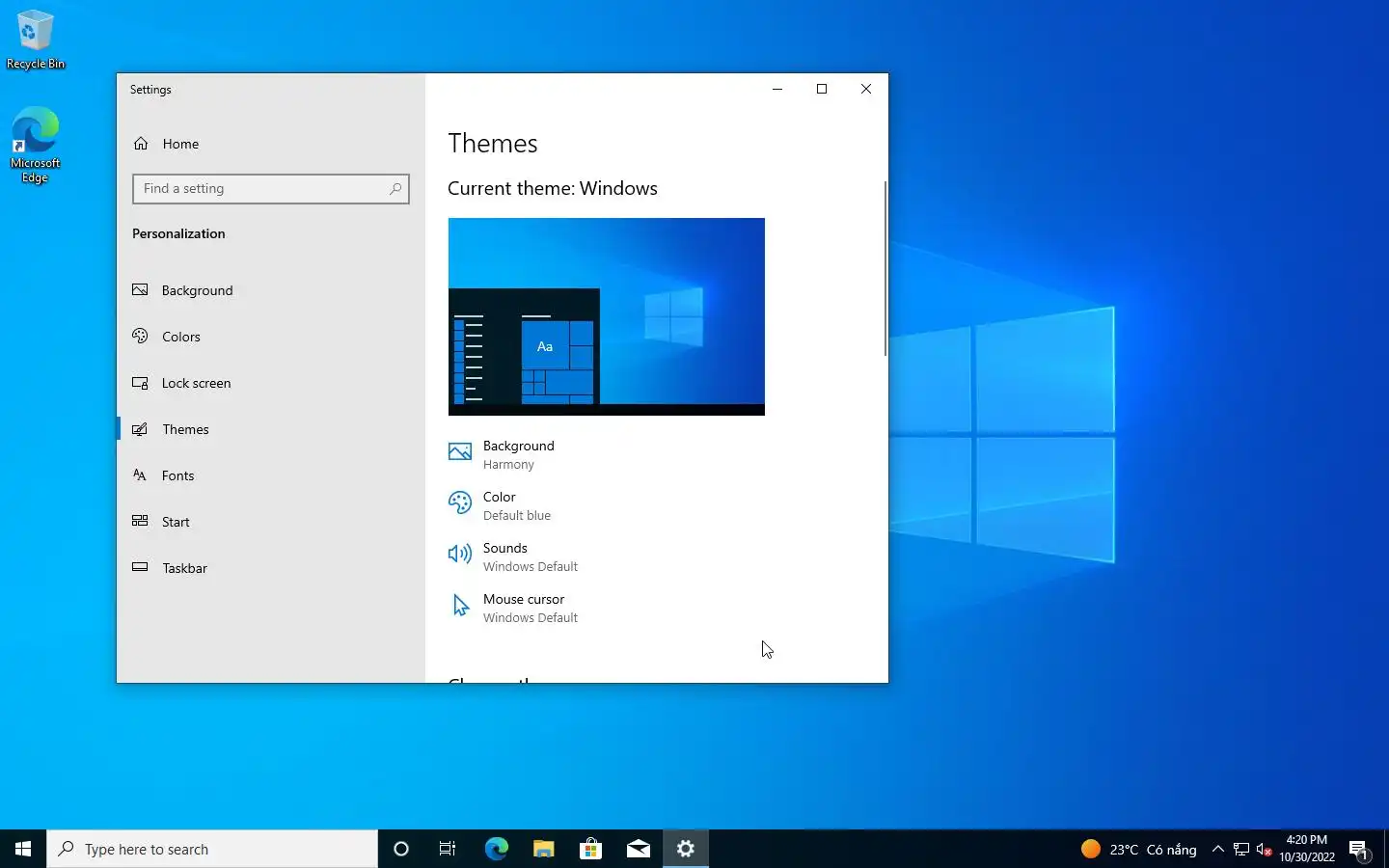Viewport: 1389px width, 868px height.
Task: Open the weather widget showing 23°C
Action: [1138, 849]
